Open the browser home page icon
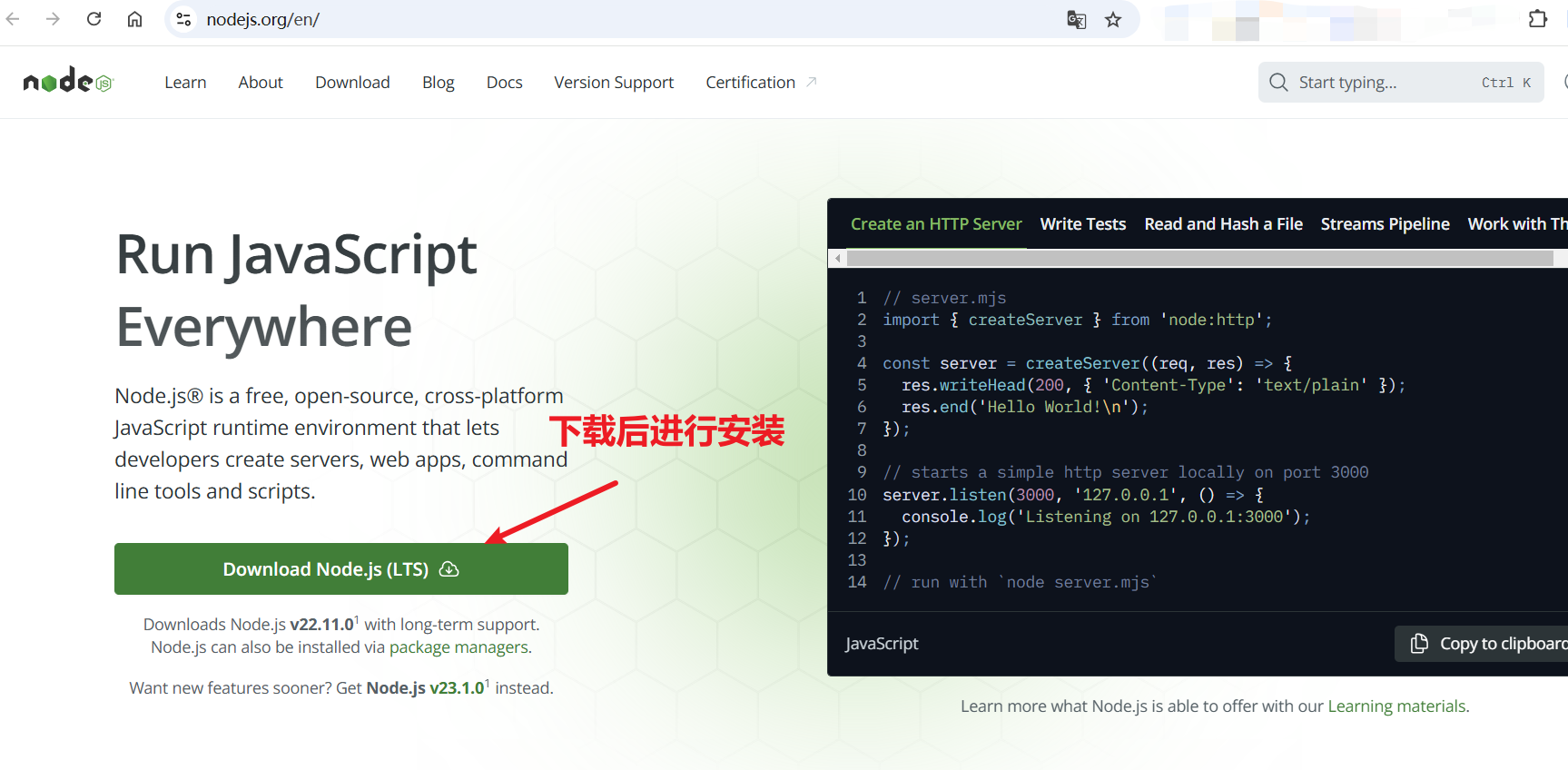Viewport: 1568px width, 770px height. pos(134,19)
